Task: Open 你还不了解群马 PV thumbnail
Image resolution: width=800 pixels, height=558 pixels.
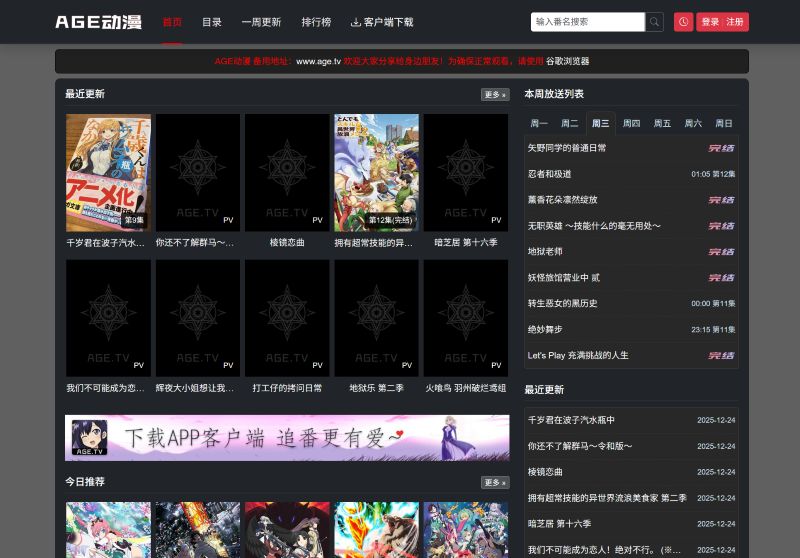Action: [x=198, y=172]
